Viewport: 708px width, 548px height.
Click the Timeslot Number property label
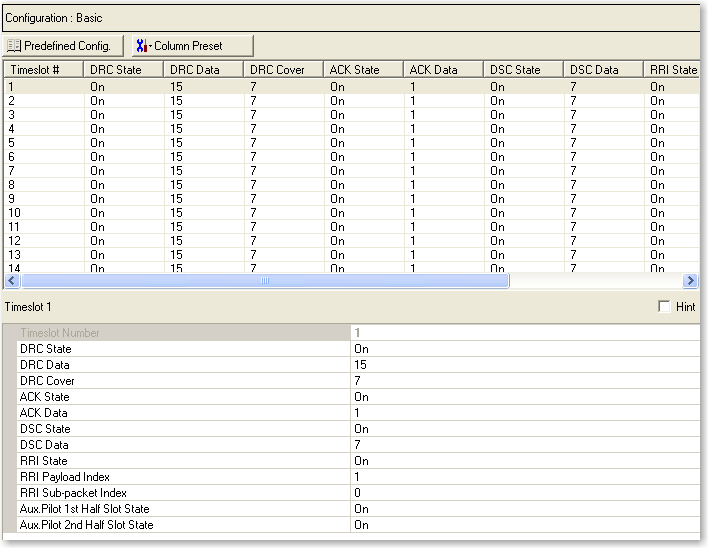(x=60, y=333)
